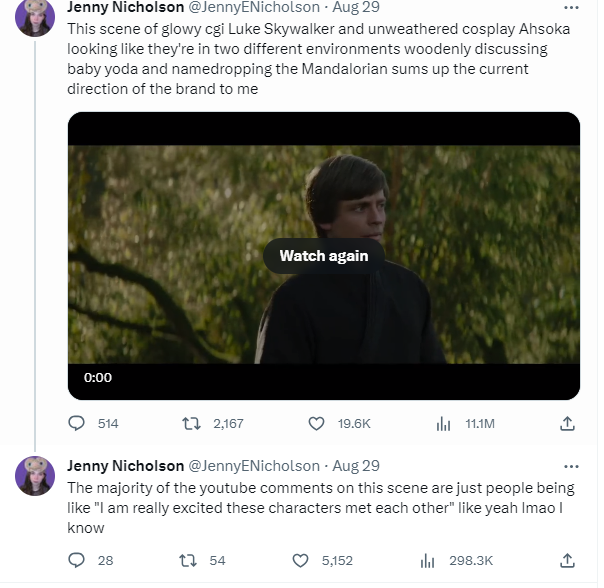604x588 pixels.
Task: View analytics showing 298.3K views
Action: pyautogui.click(x=427, y=560)
